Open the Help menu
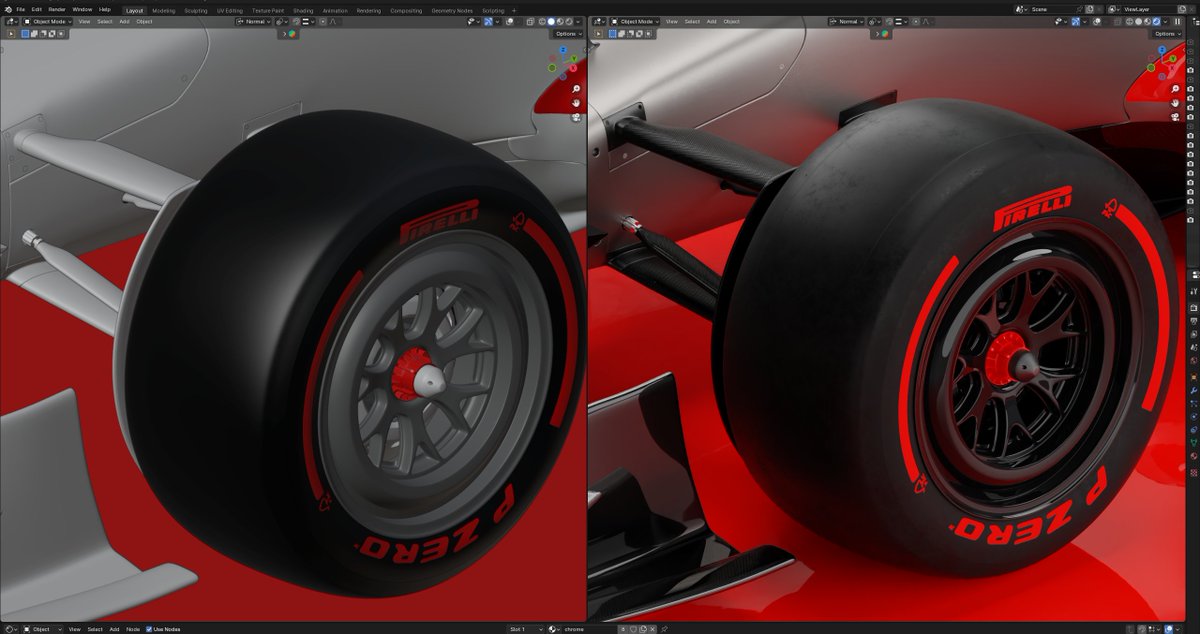This screenshot has width=1200, height=634. click(105, 9)
